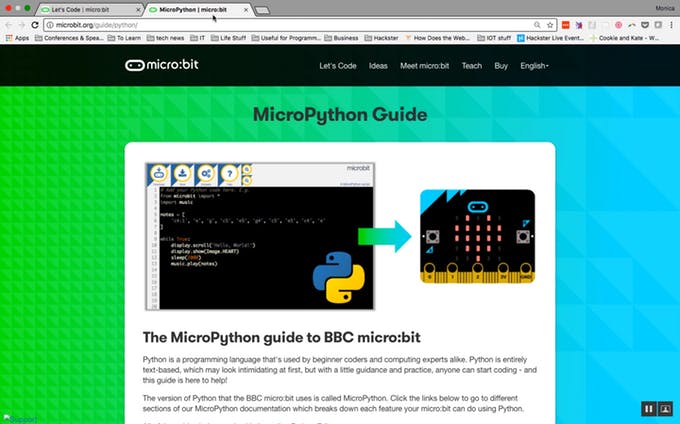The image size is (680, 424).
Task: Open the IT bookmark folder
Action: [197, 38]
